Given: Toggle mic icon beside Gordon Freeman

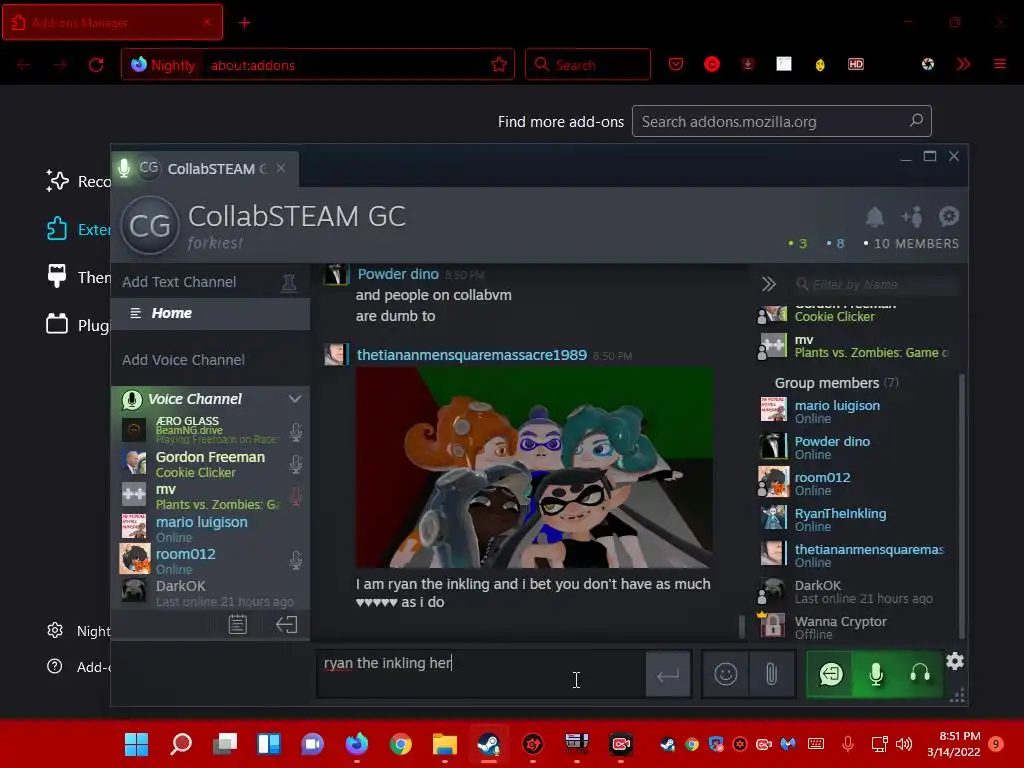Looking at the screenshot, I should (x=296, y=464).
